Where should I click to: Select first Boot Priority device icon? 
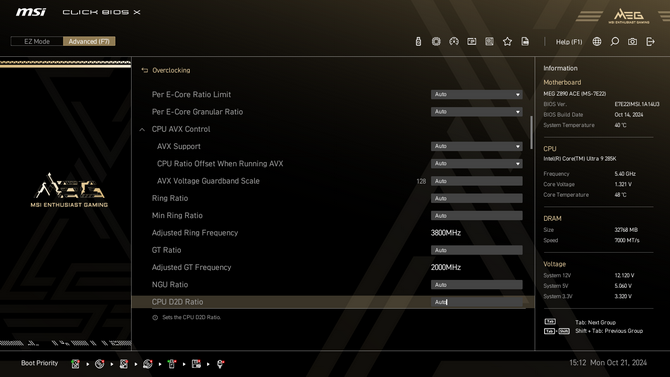coord(75,364)
